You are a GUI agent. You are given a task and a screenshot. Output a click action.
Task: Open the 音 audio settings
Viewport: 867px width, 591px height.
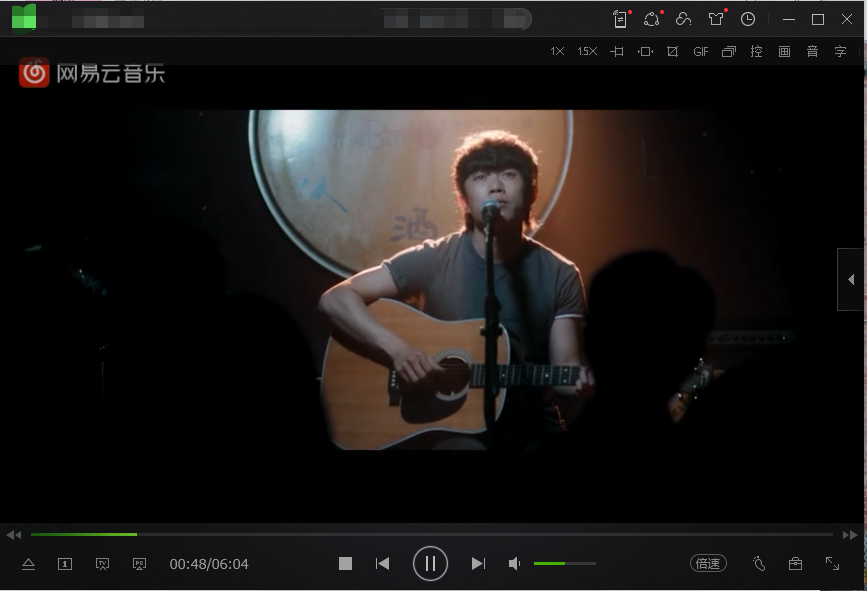[812, 51]
